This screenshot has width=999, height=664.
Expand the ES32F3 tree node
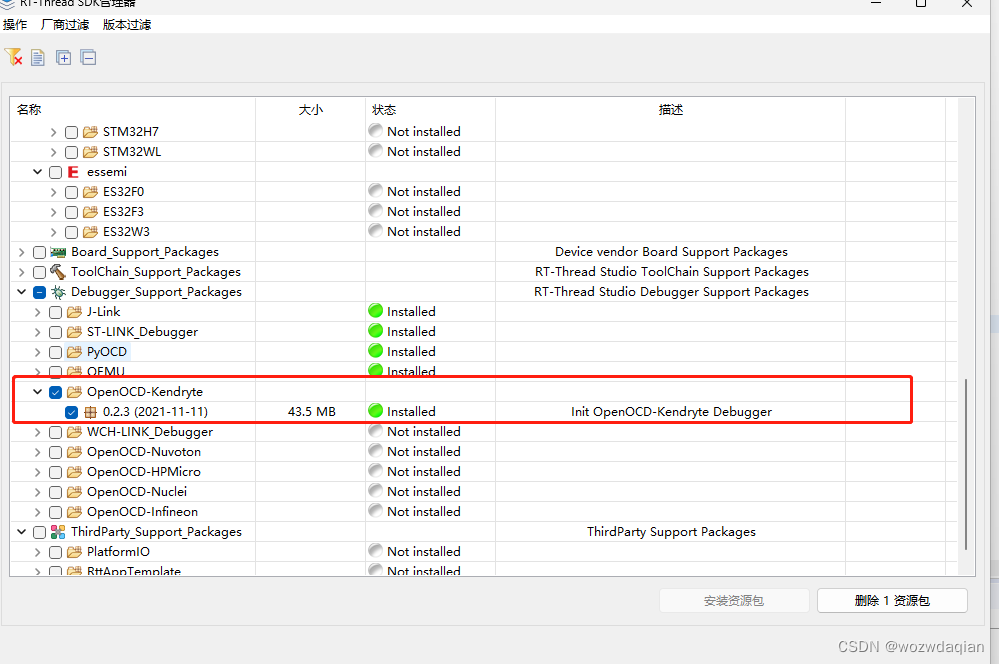point(54,212)
